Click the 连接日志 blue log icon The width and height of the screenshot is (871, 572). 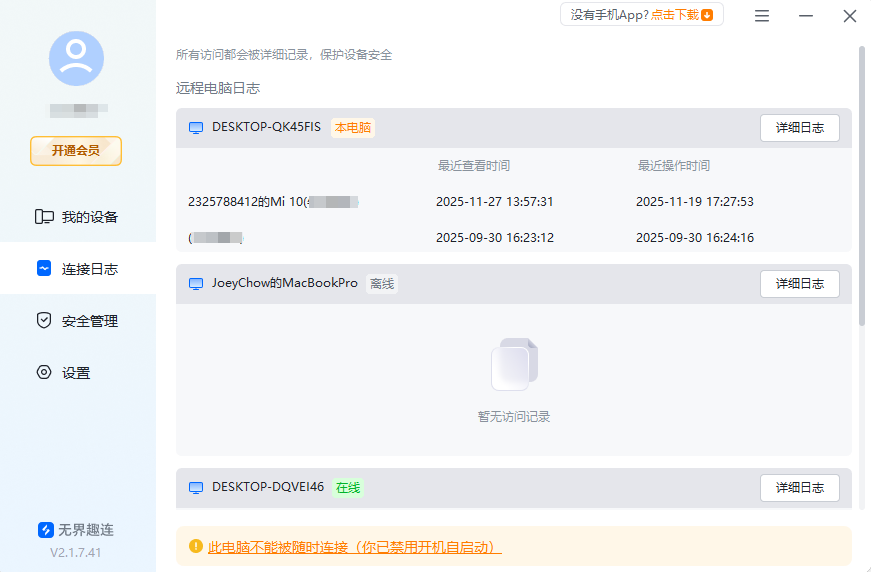click(x=44, y=268)
